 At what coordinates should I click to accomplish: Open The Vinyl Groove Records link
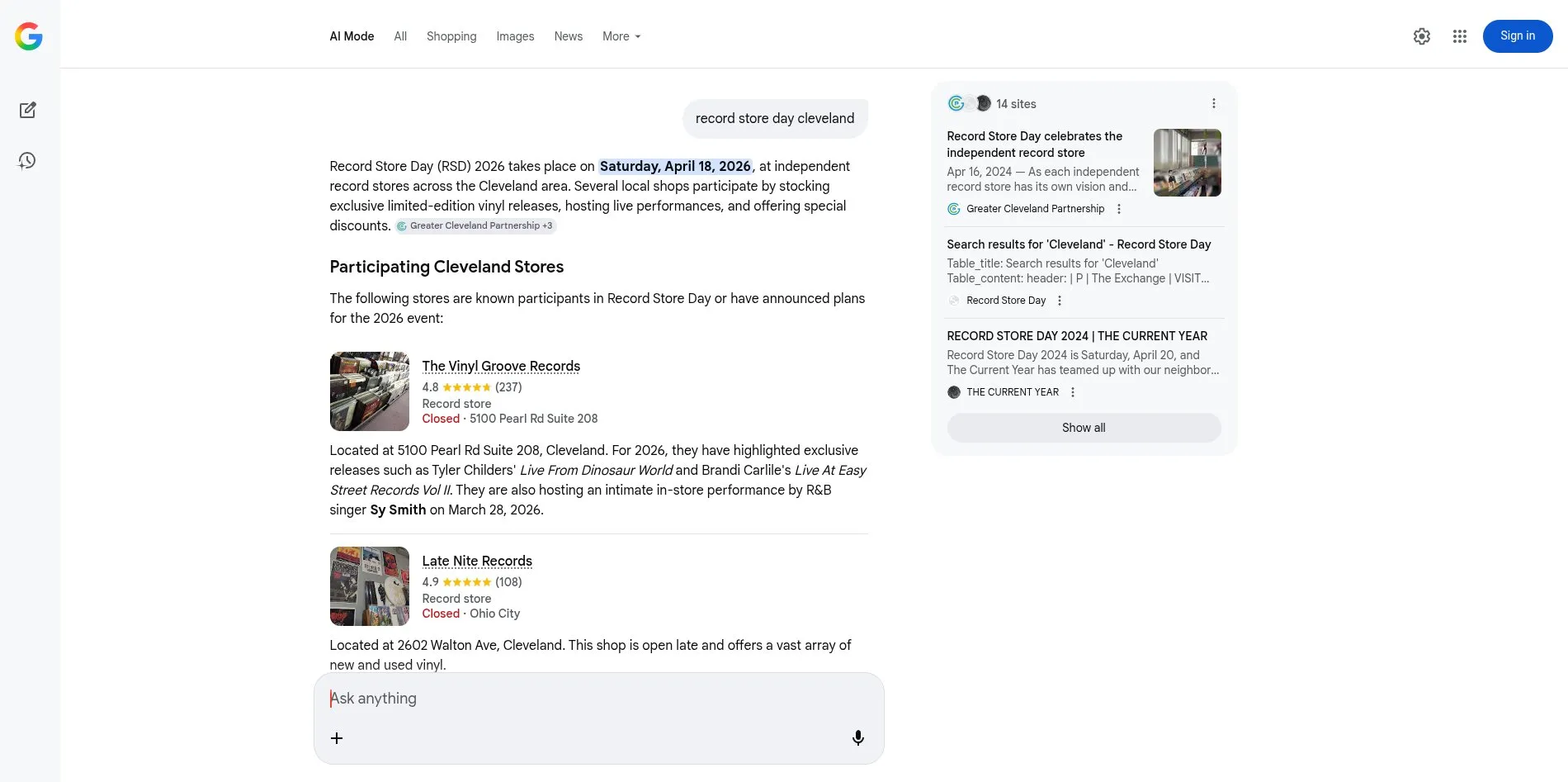click(501, 366)
